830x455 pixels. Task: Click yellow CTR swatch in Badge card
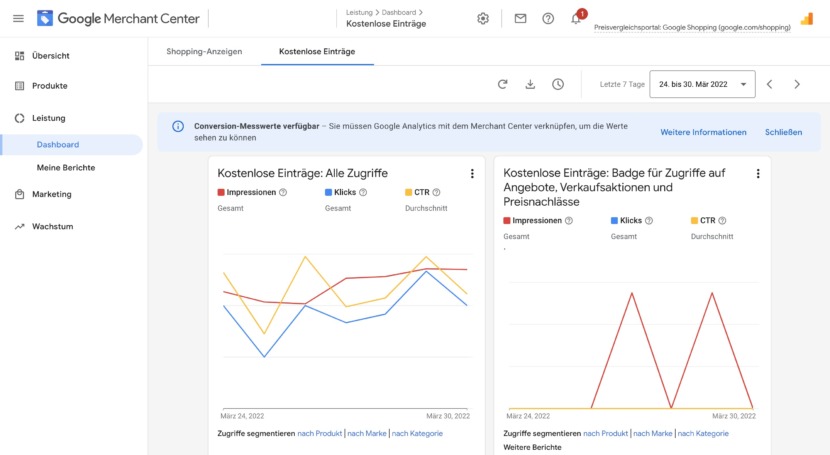[x=694, y=221]
